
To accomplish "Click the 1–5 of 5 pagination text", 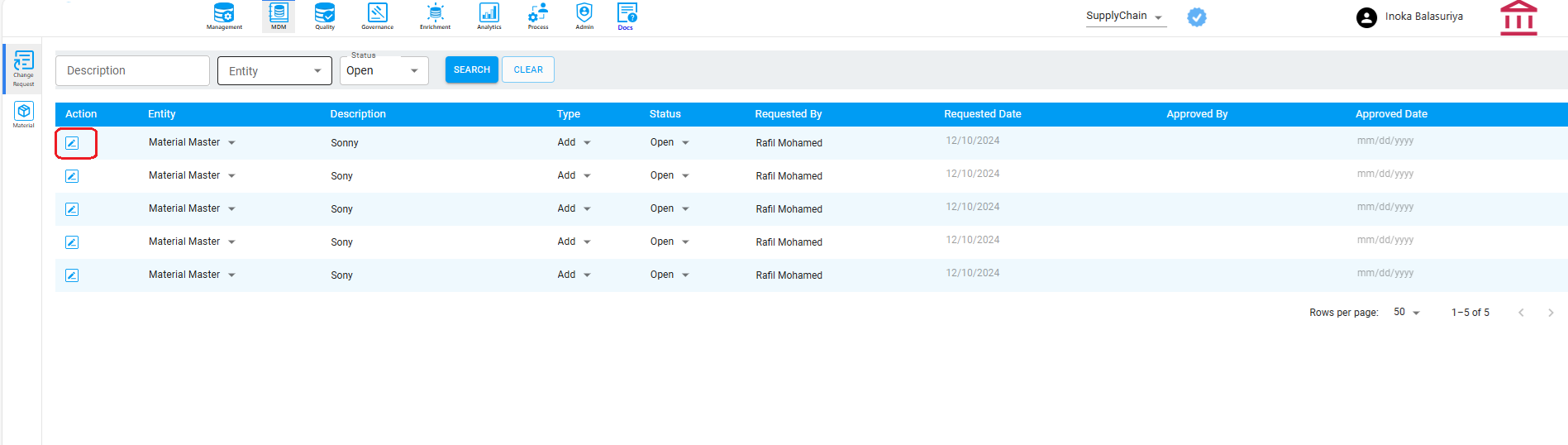I will click(1470, 313).
